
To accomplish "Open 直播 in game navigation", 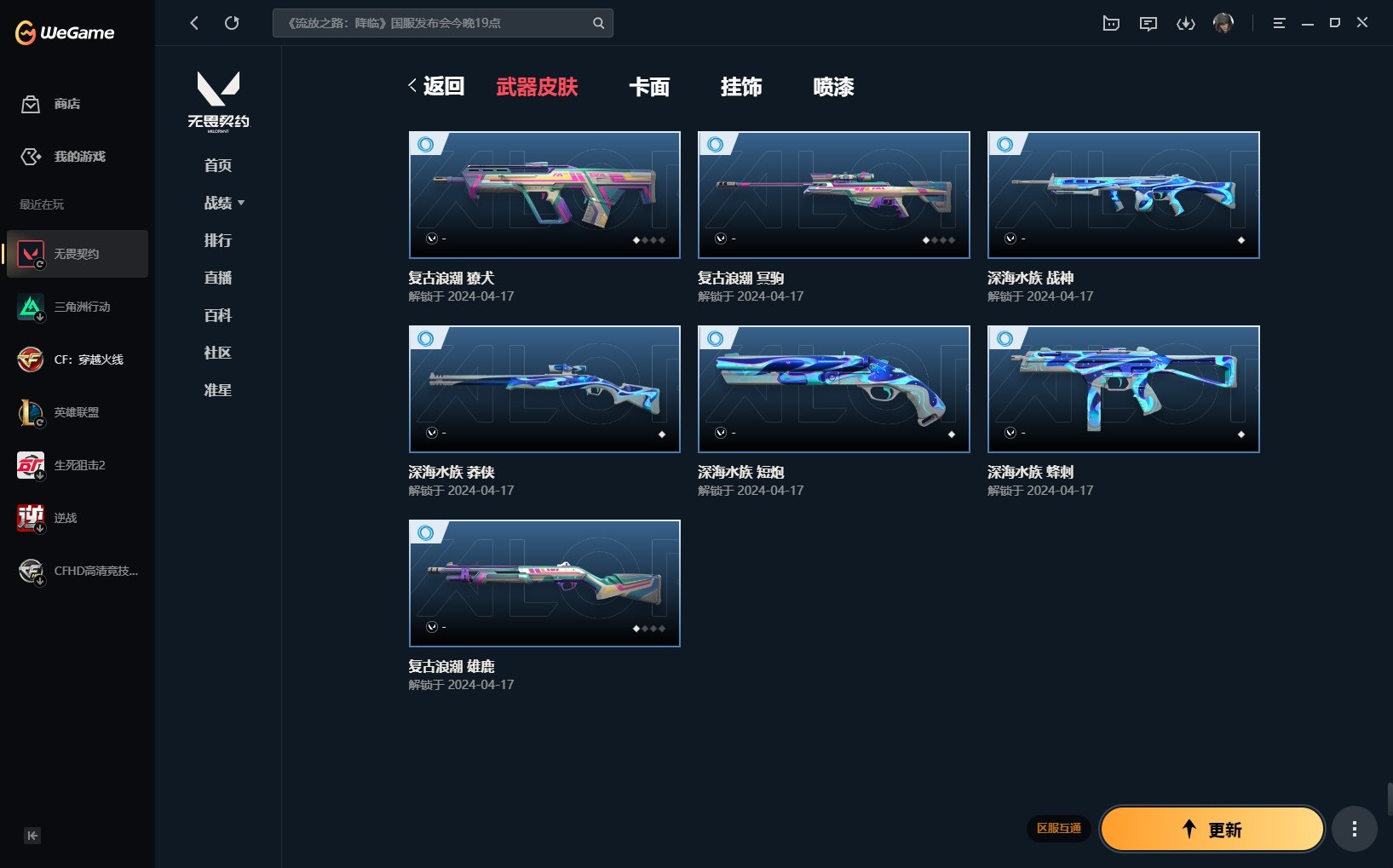I will point(218,278).
